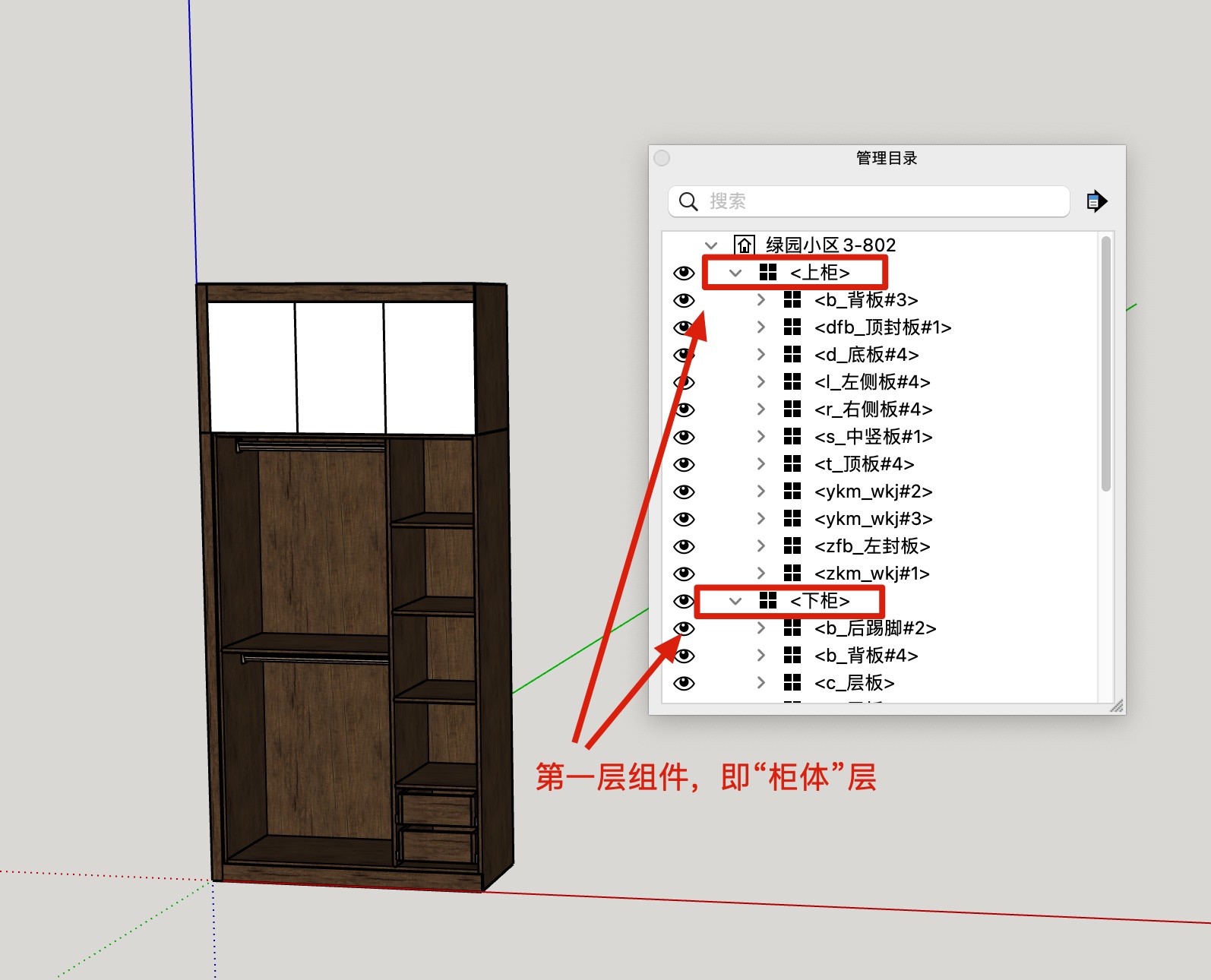Select the 绿园小区3-802 root entry
Viewport: 1211px width, 980px height.
point(831,245)
